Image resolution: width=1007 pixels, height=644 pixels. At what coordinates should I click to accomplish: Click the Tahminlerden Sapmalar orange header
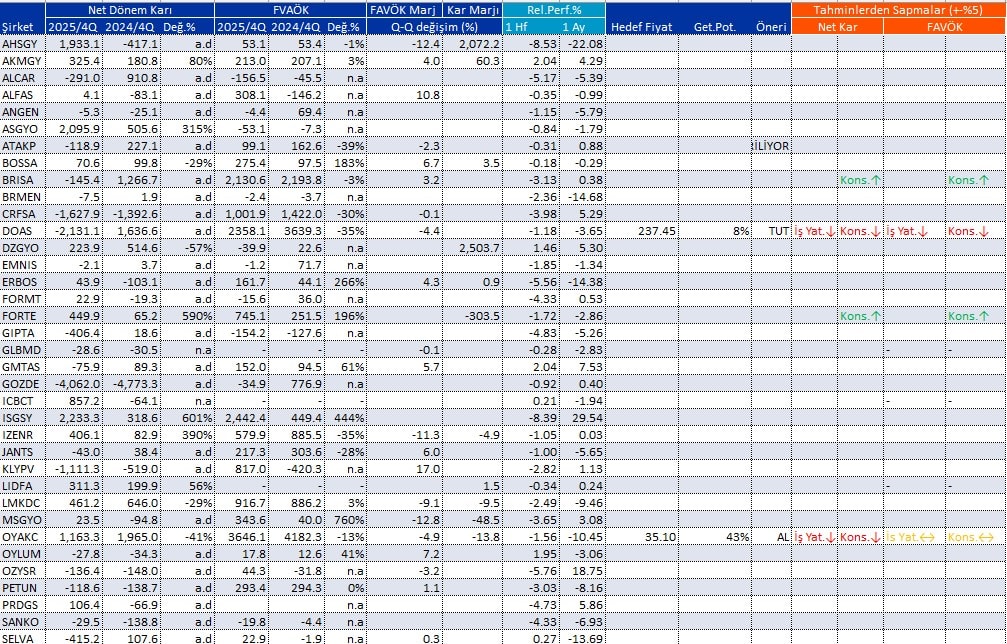click(898, 10)
